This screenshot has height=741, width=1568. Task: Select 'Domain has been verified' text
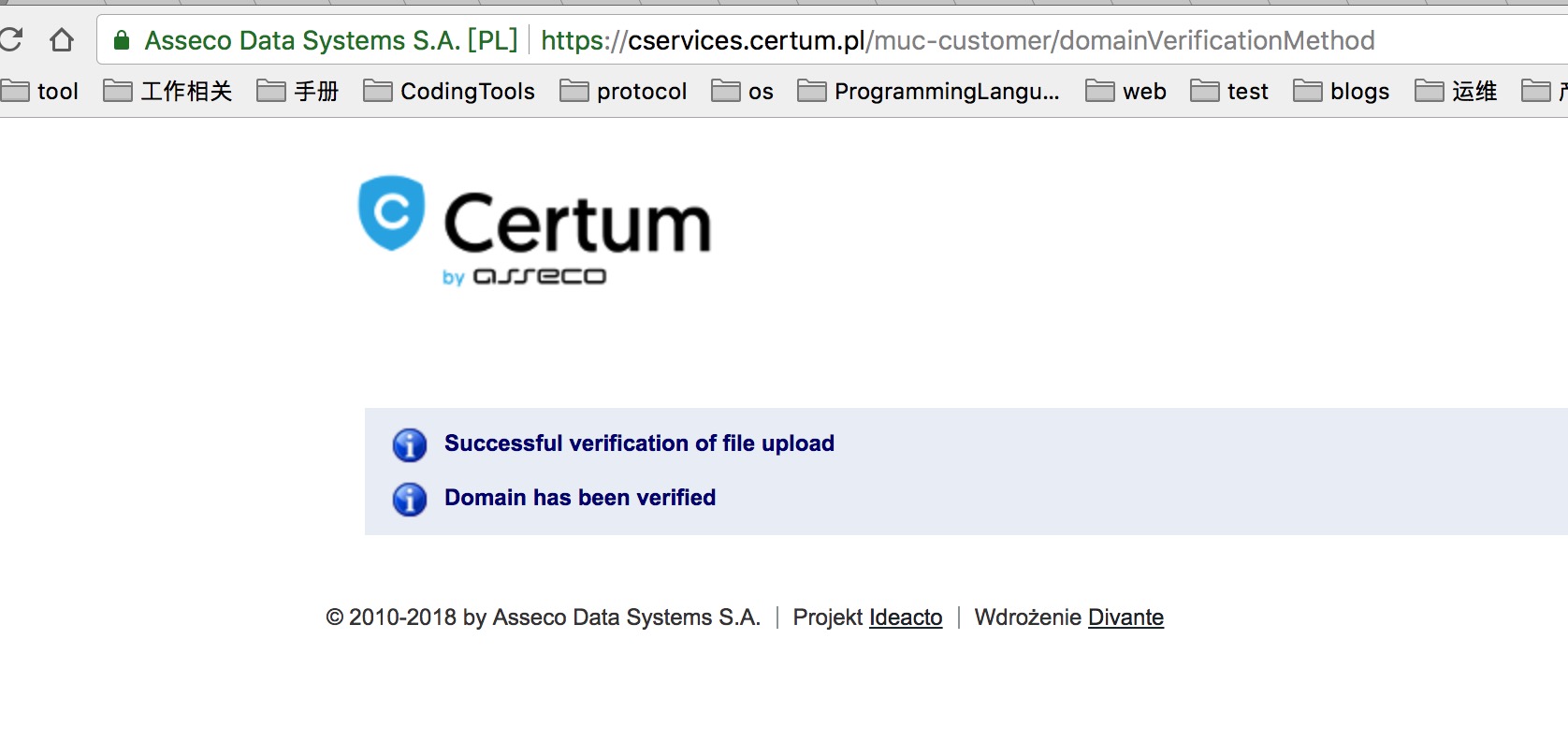pyautogui.click(x=580, y=498)
